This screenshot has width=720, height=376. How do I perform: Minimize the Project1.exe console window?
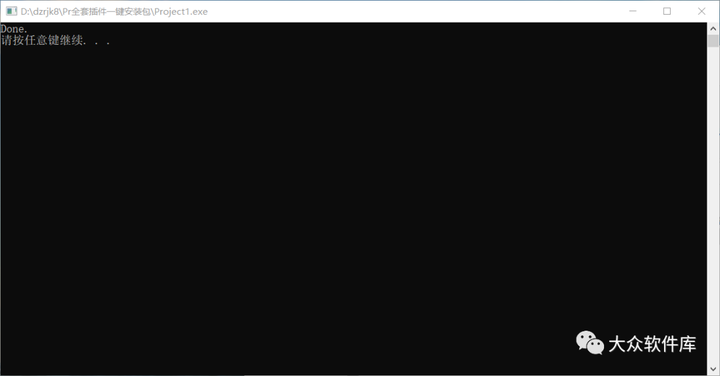pyautogui.click(x=633, y=11)
